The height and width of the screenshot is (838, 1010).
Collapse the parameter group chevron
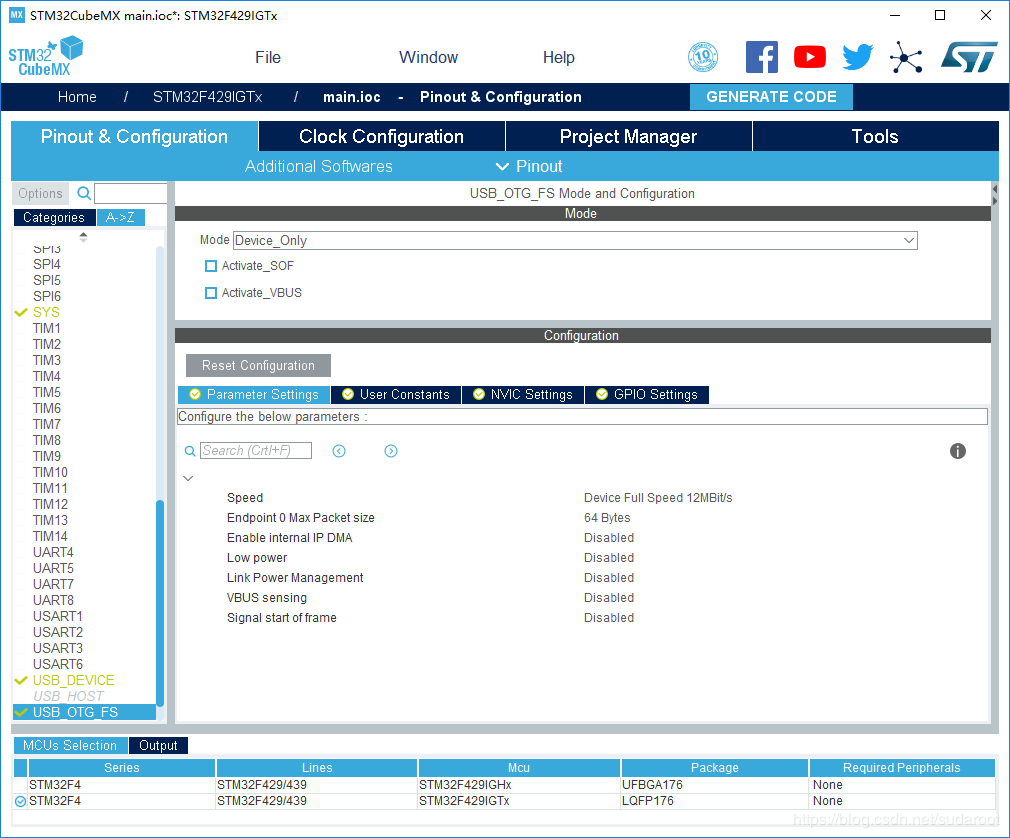click(188, 478)
